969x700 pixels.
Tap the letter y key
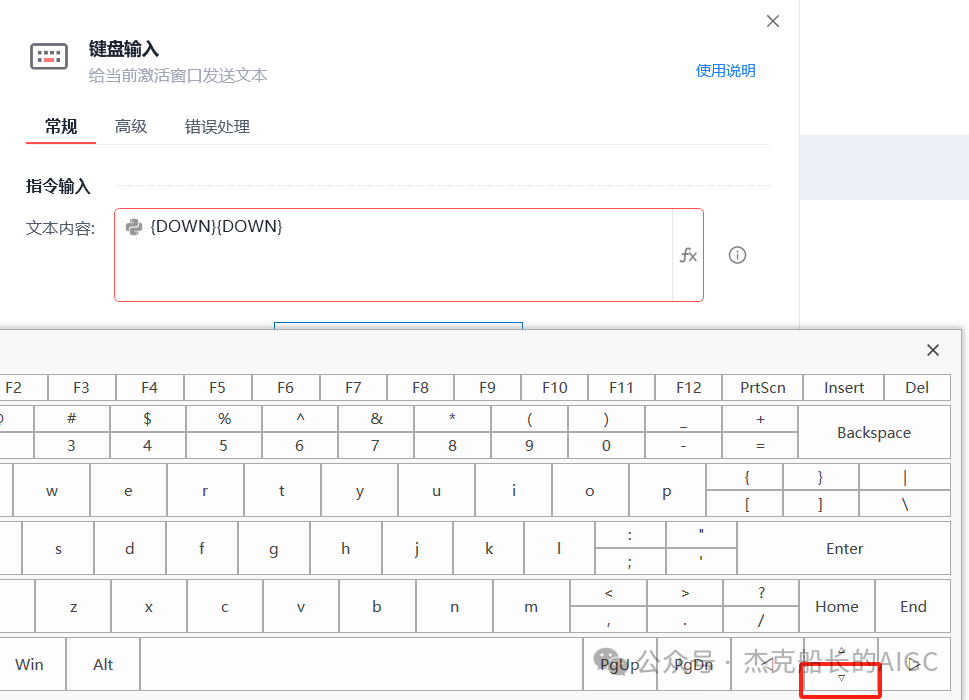point(360,491)
